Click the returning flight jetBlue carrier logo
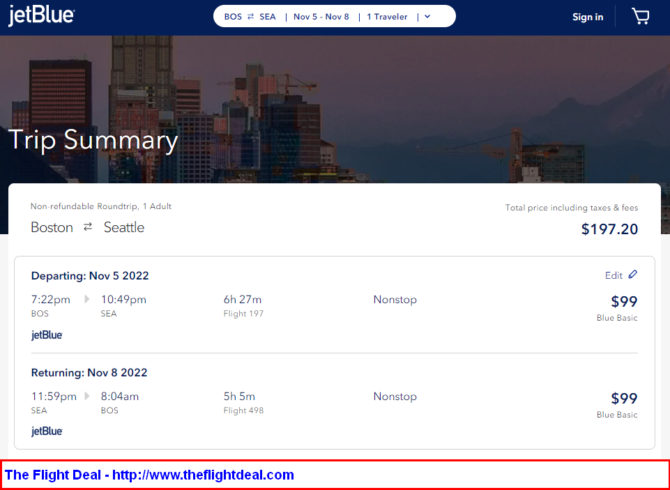 point(47,431)
